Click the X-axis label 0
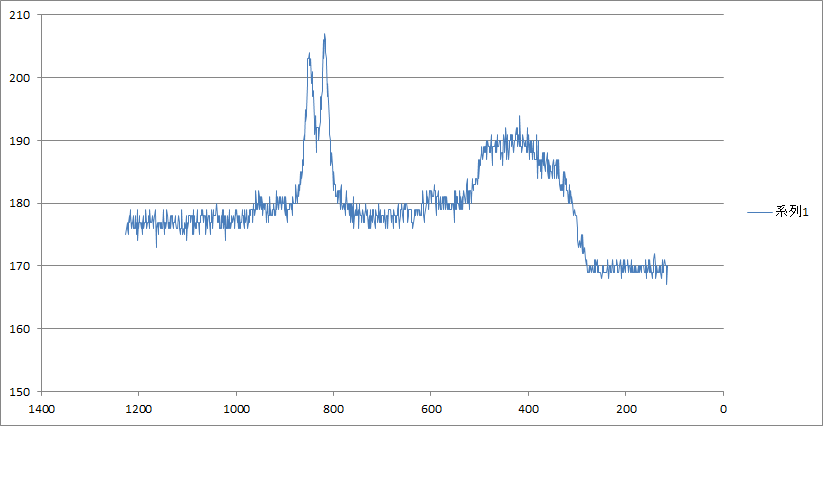 pos(723,409)
